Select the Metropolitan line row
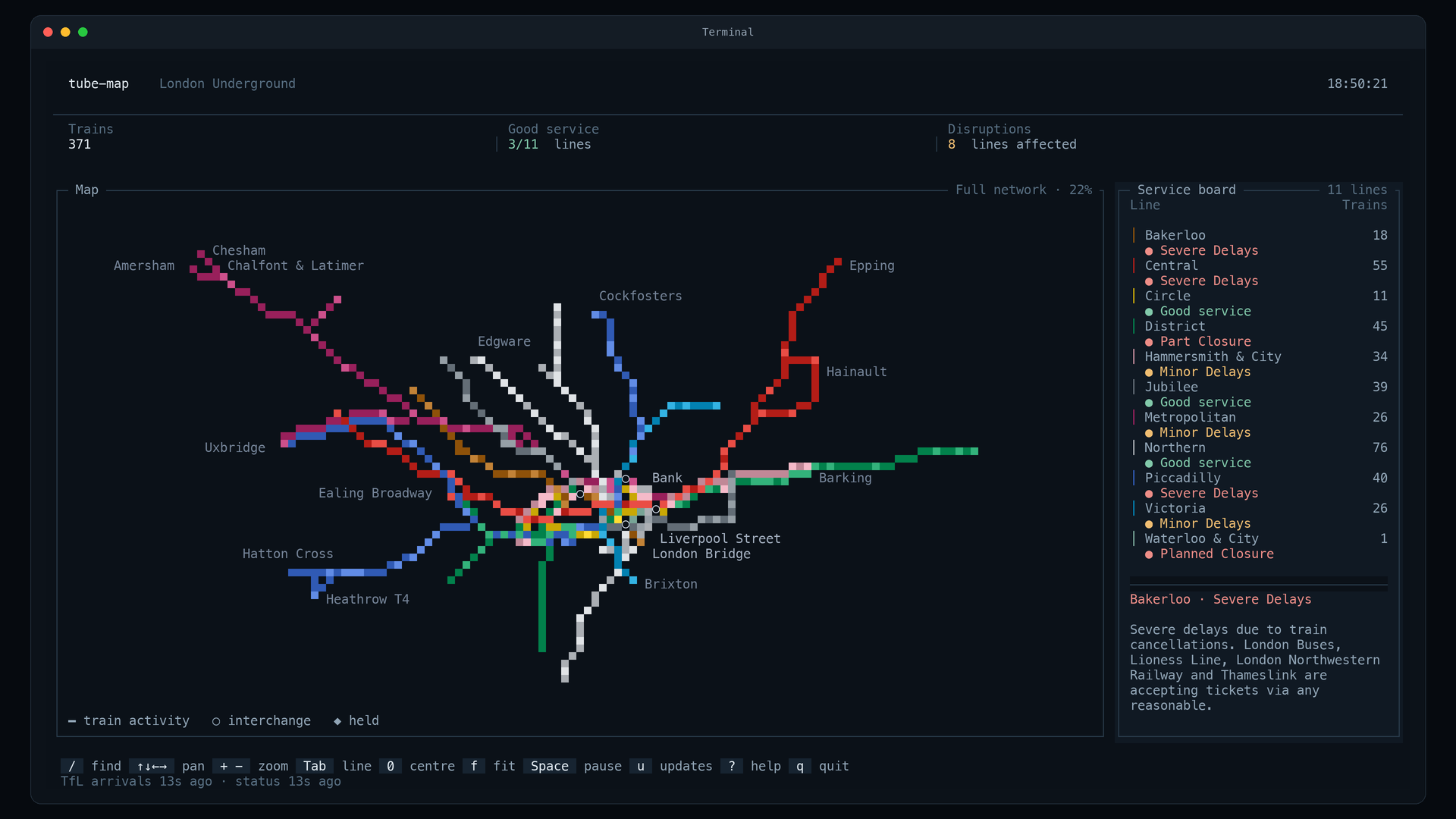The height and width of the screenshot is (819, 1456). tap(1259, 417)
